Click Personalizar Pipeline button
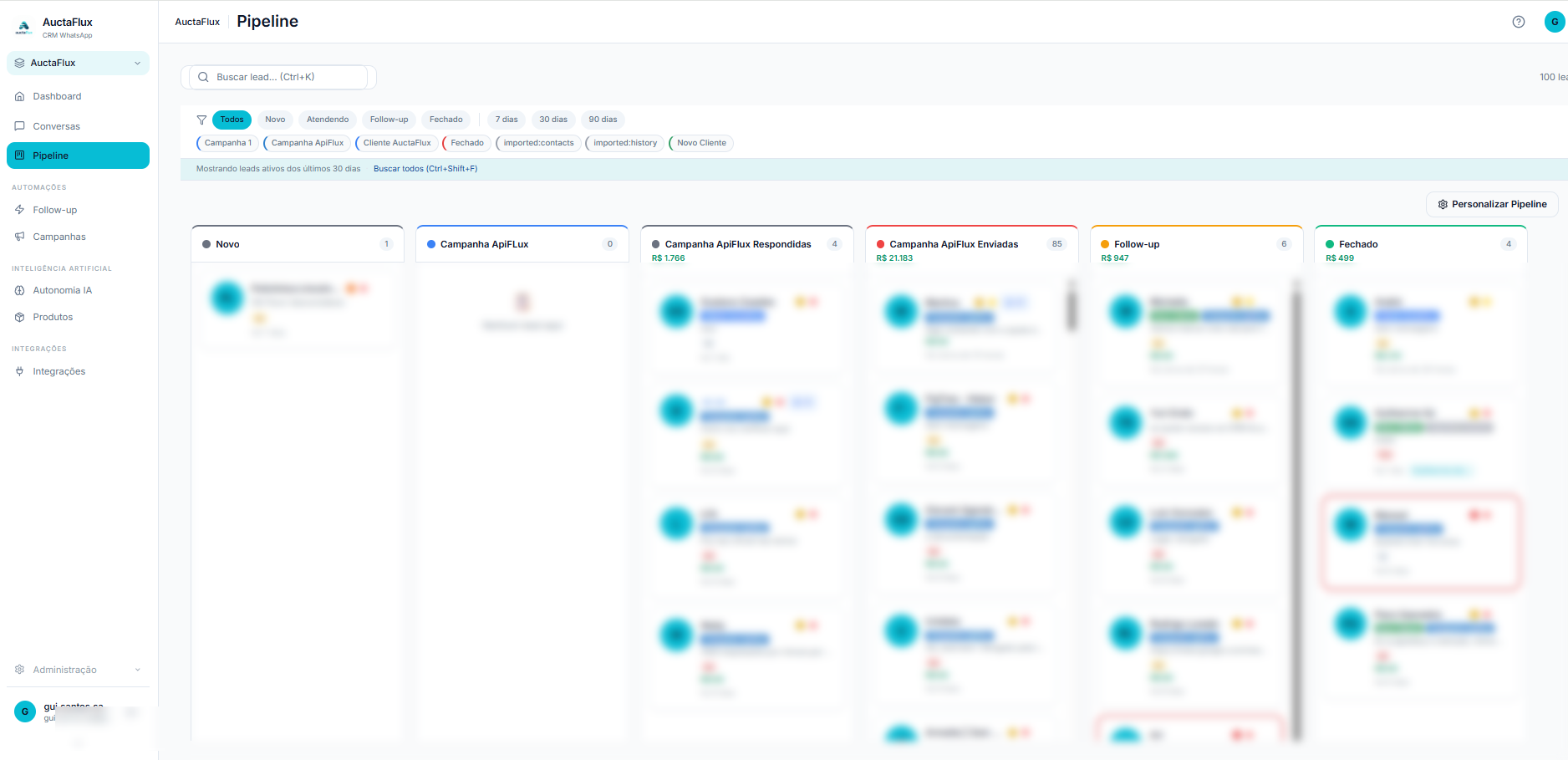Screen dimensions: 1568x760 tap(1492, 204)
